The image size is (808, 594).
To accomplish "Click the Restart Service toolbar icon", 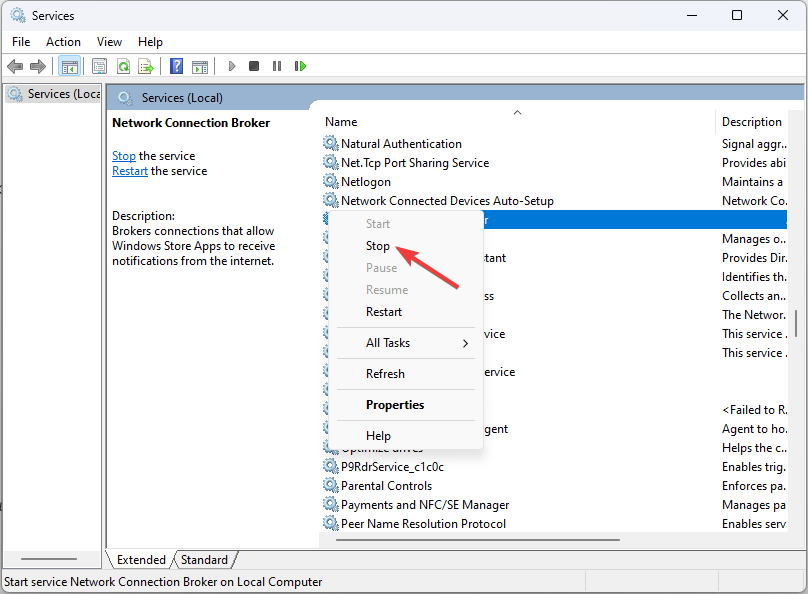I will (300, 66).
